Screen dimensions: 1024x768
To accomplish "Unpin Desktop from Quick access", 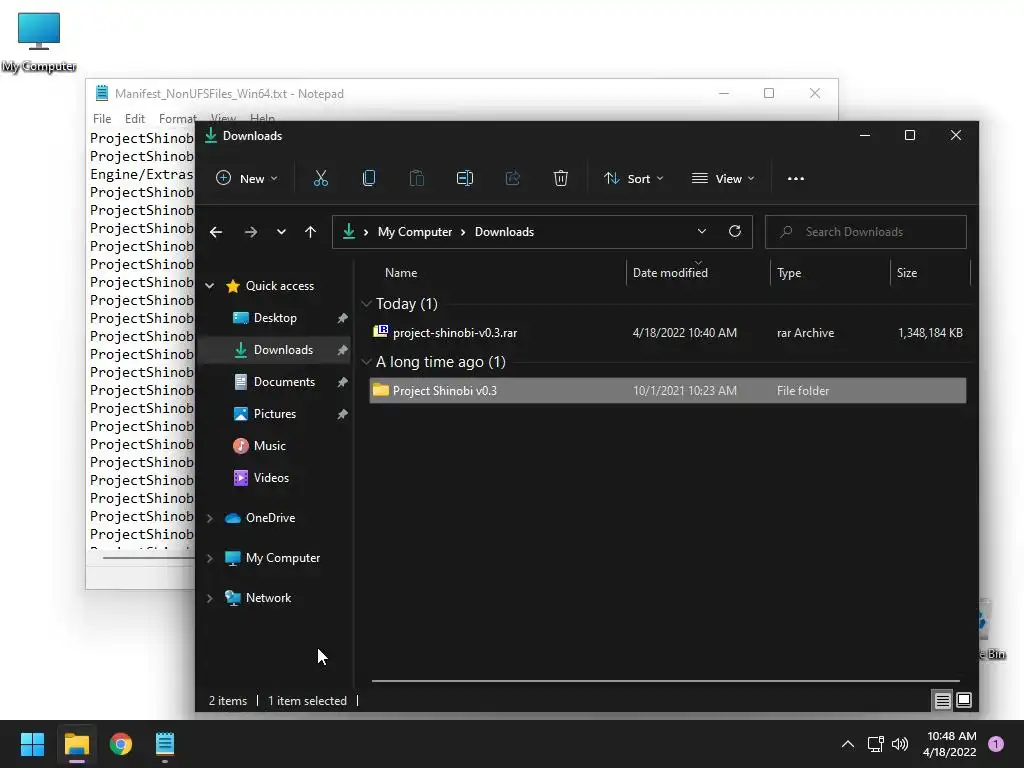I will click(342, 318).
